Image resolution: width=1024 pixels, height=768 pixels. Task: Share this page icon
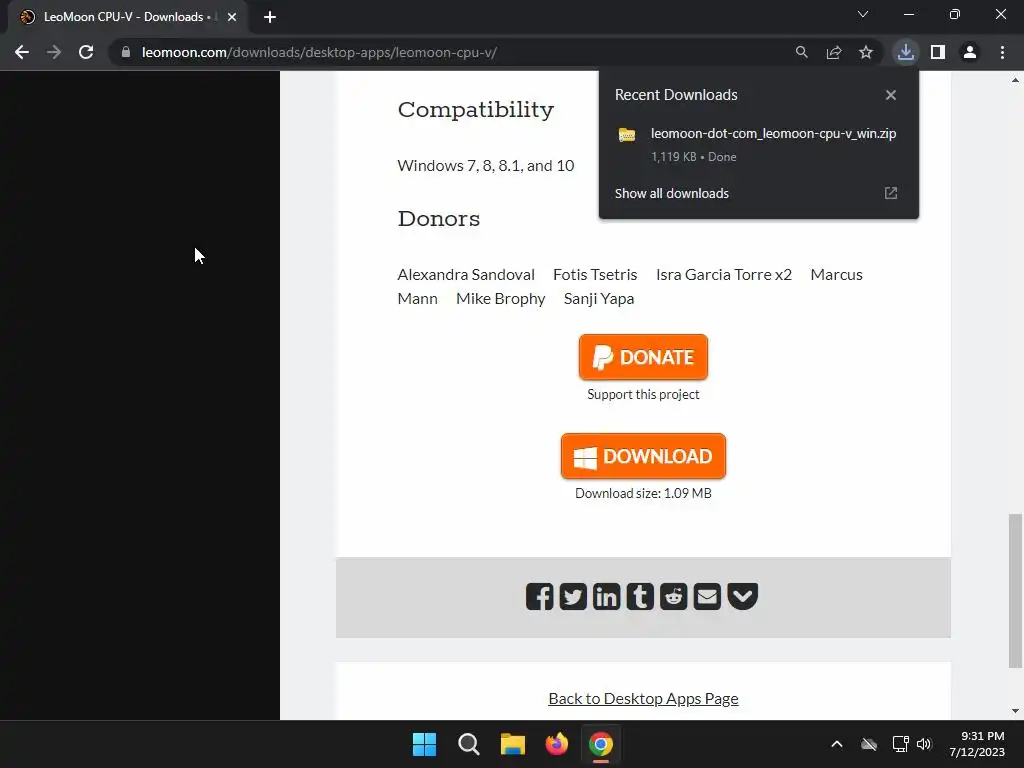point(833,52)
